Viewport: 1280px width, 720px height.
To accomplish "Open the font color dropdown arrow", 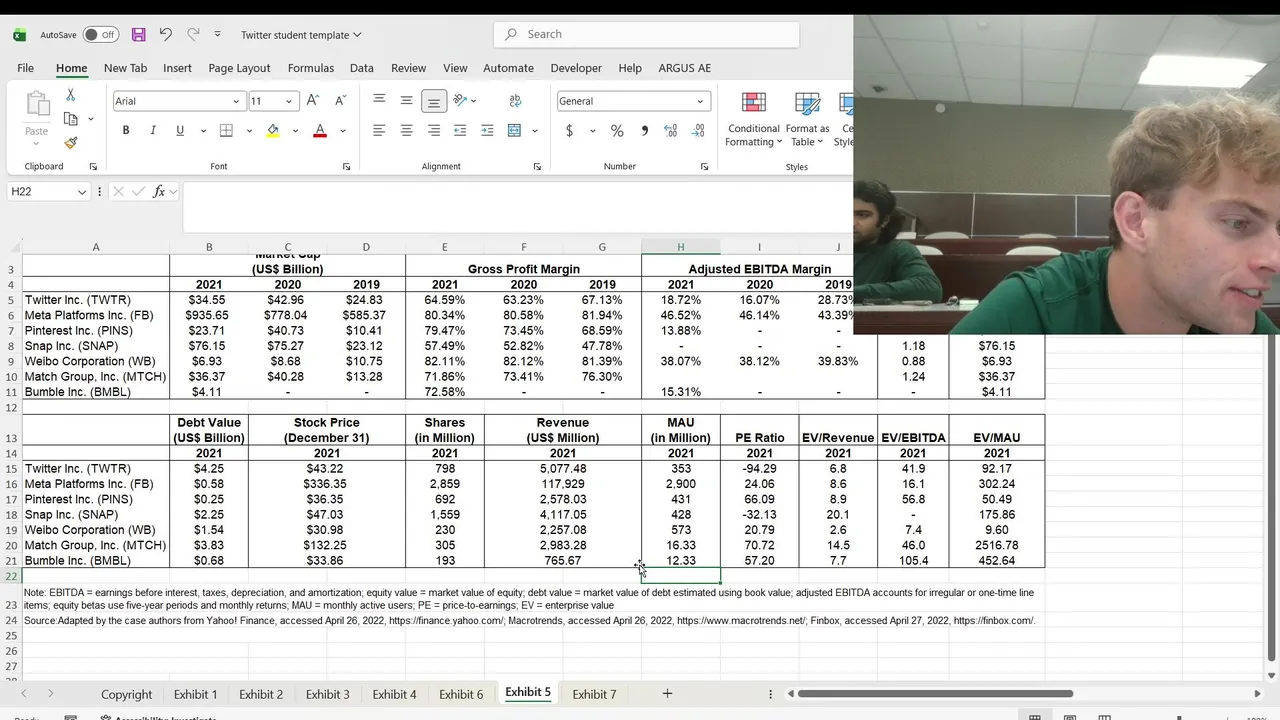I will coord(342,131).
